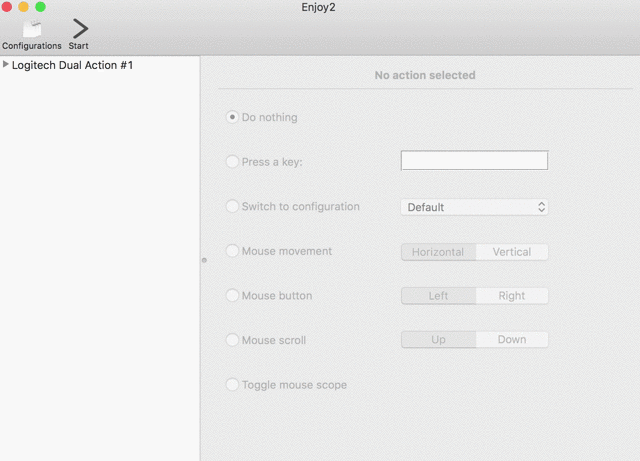Set mouse scroll direction to Up

(438, 339)
